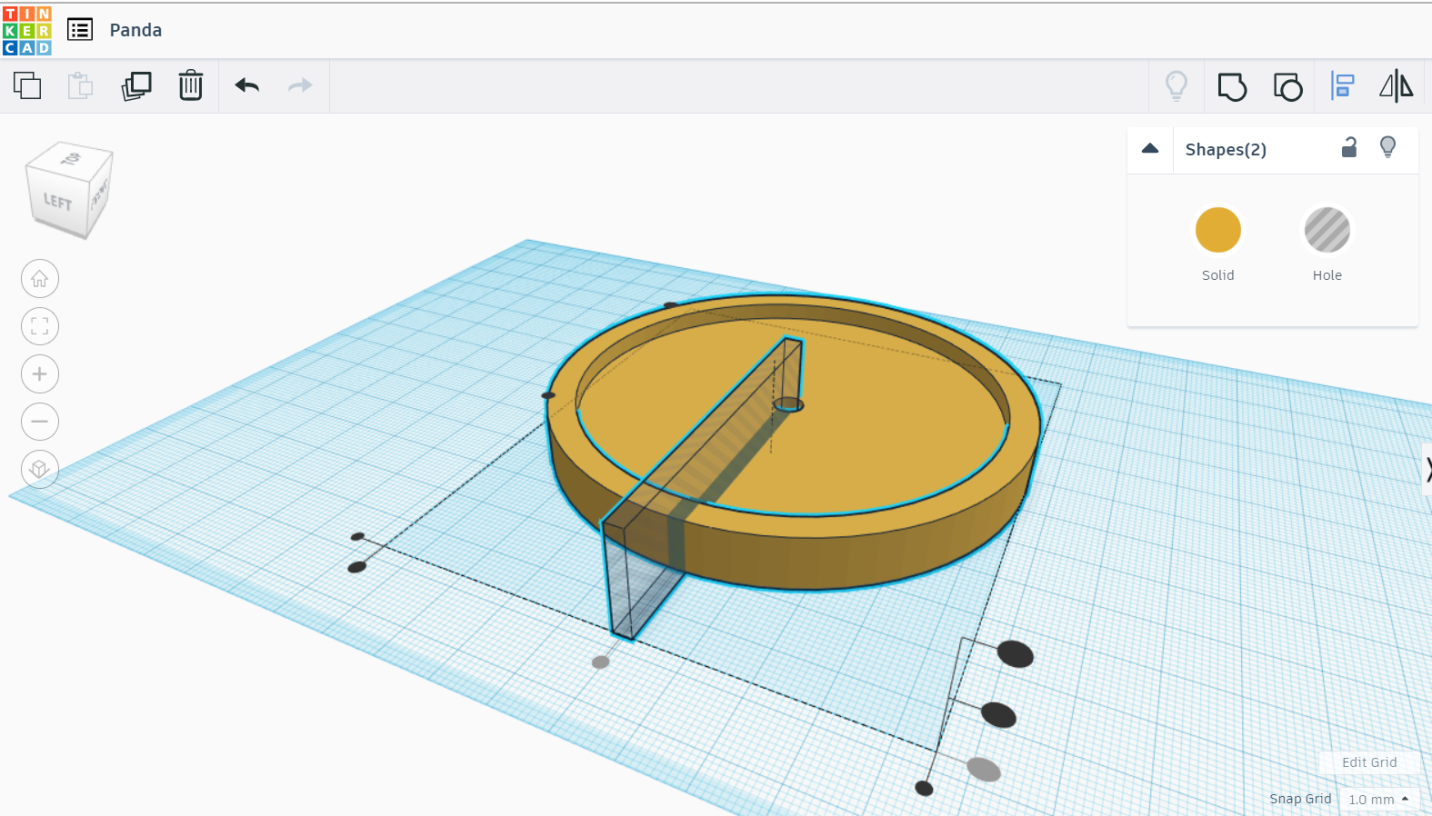Open the Align tool

[1342, 86]
